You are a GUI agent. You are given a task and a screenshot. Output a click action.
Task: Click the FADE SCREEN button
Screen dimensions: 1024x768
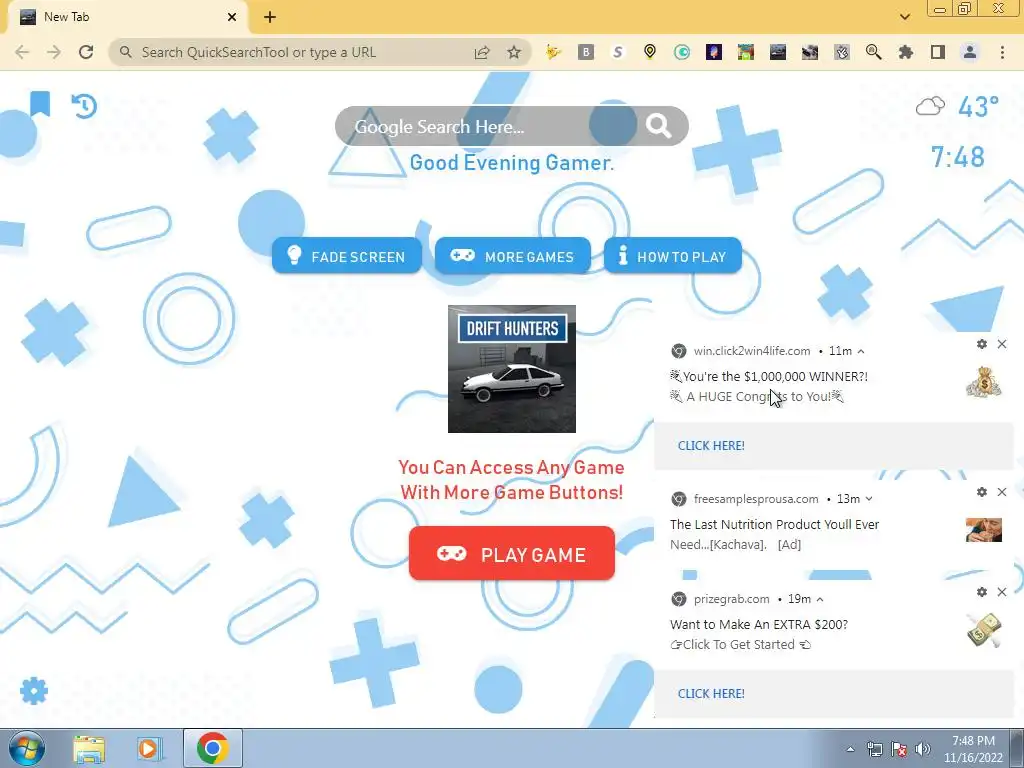tap(347, 256)
